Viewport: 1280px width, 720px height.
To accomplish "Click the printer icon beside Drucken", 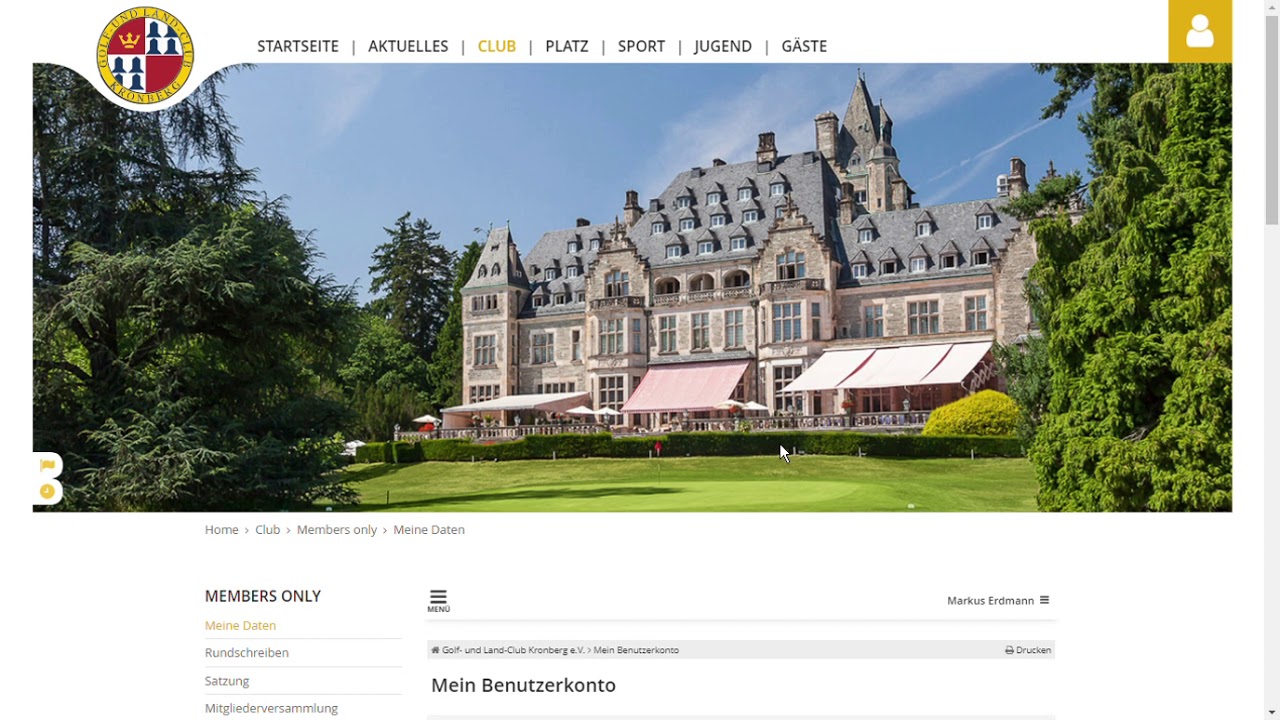I will (1009, 650).
